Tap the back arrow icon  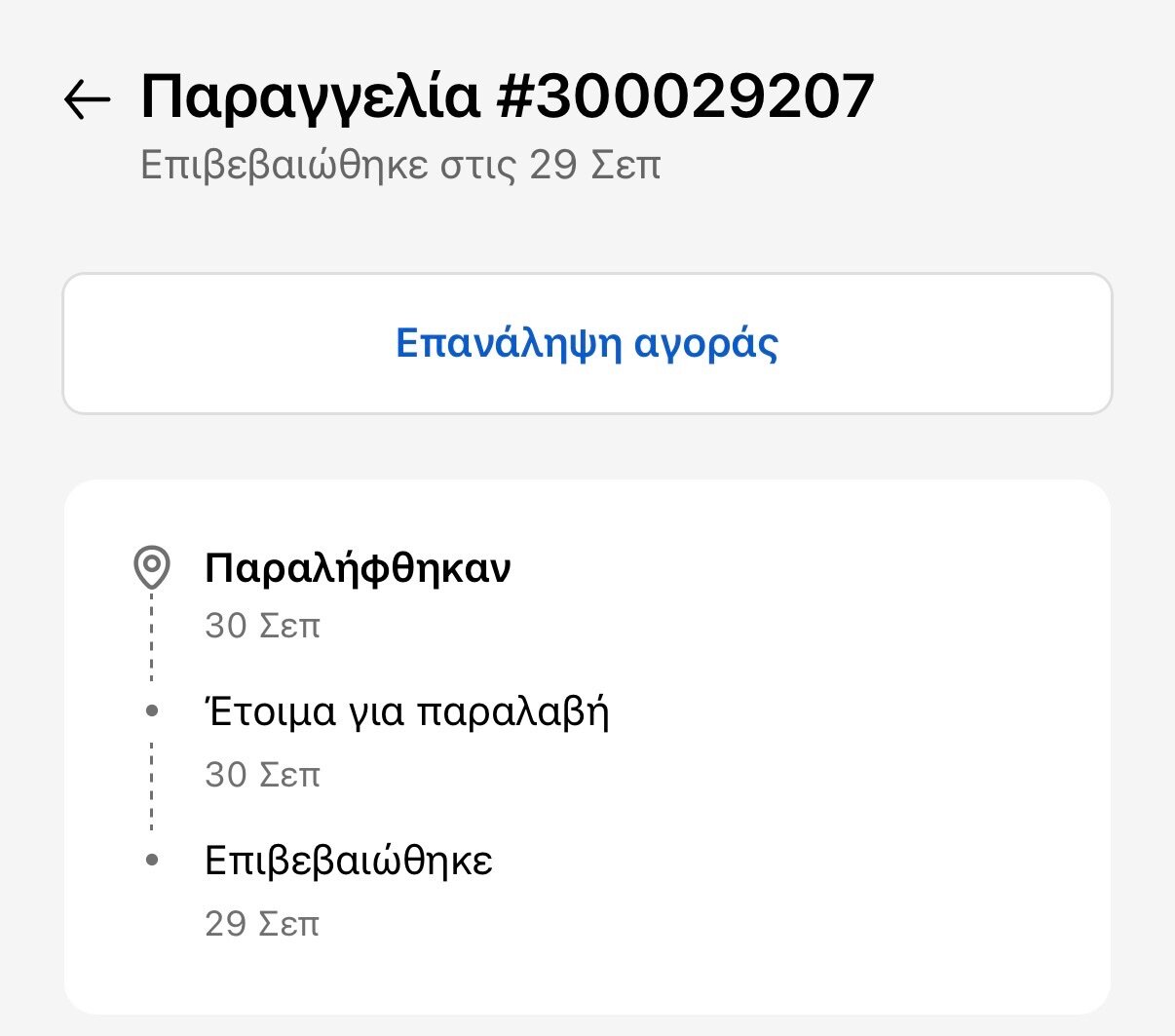pyautogui.click(x=87, y=98)
